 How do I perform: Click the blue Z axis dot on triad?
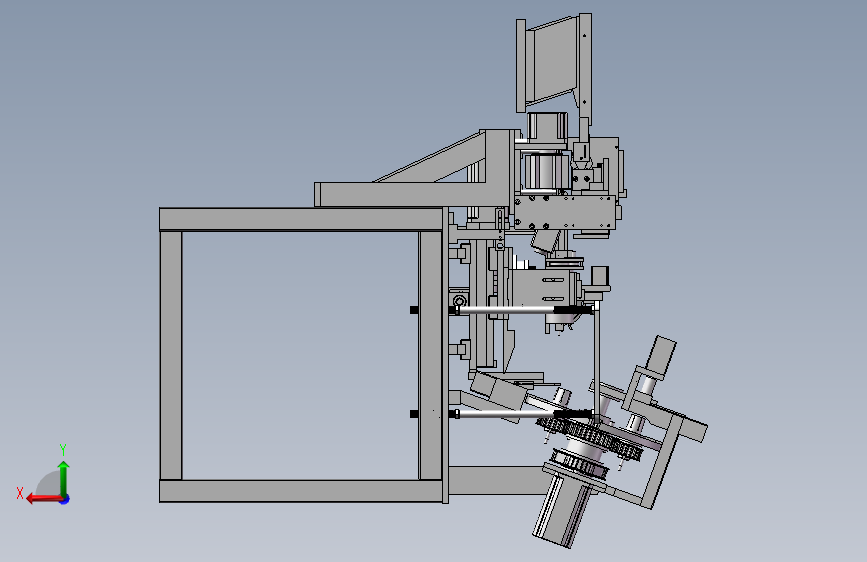65,499
